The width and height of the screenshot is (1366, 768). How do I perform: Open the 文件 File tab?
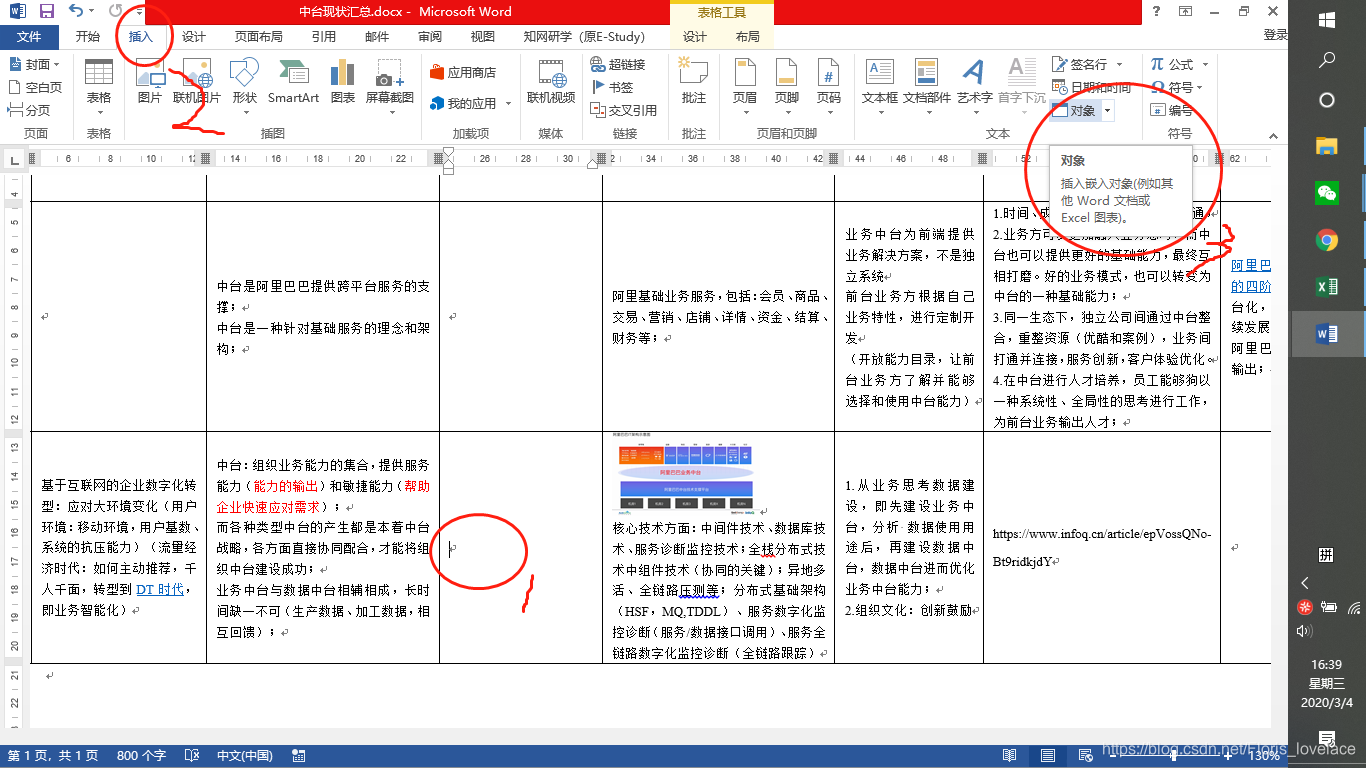click(29, 37)
